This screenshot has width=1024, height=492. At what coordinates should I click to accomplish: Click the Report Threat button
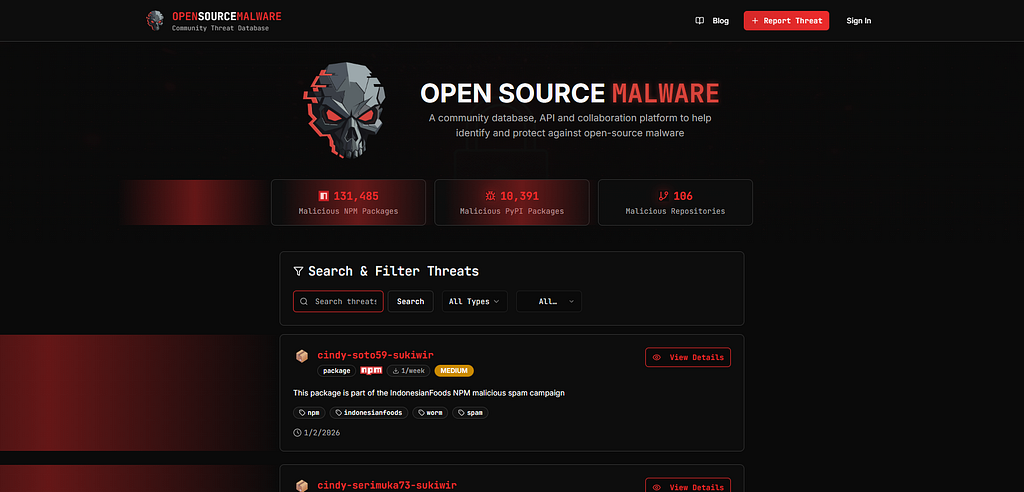[x=786, y=21]
